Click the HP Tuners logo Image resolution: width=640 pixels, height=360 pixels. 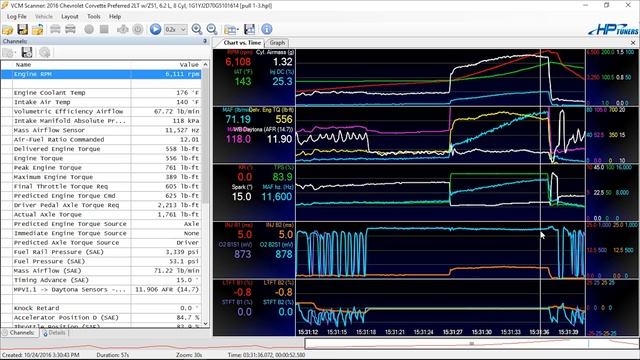point(613,29)
